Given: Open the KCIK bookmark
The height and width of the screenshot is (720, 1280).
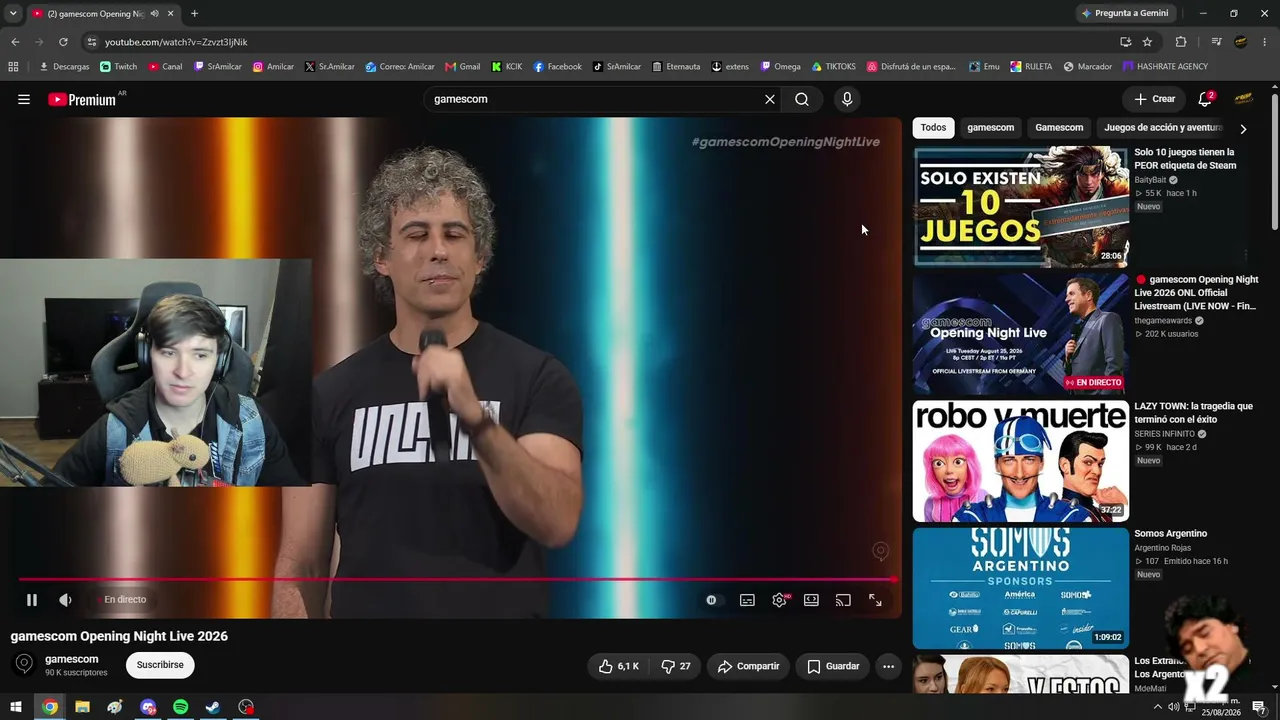Looking at the screenshot, I should [507, 67].
